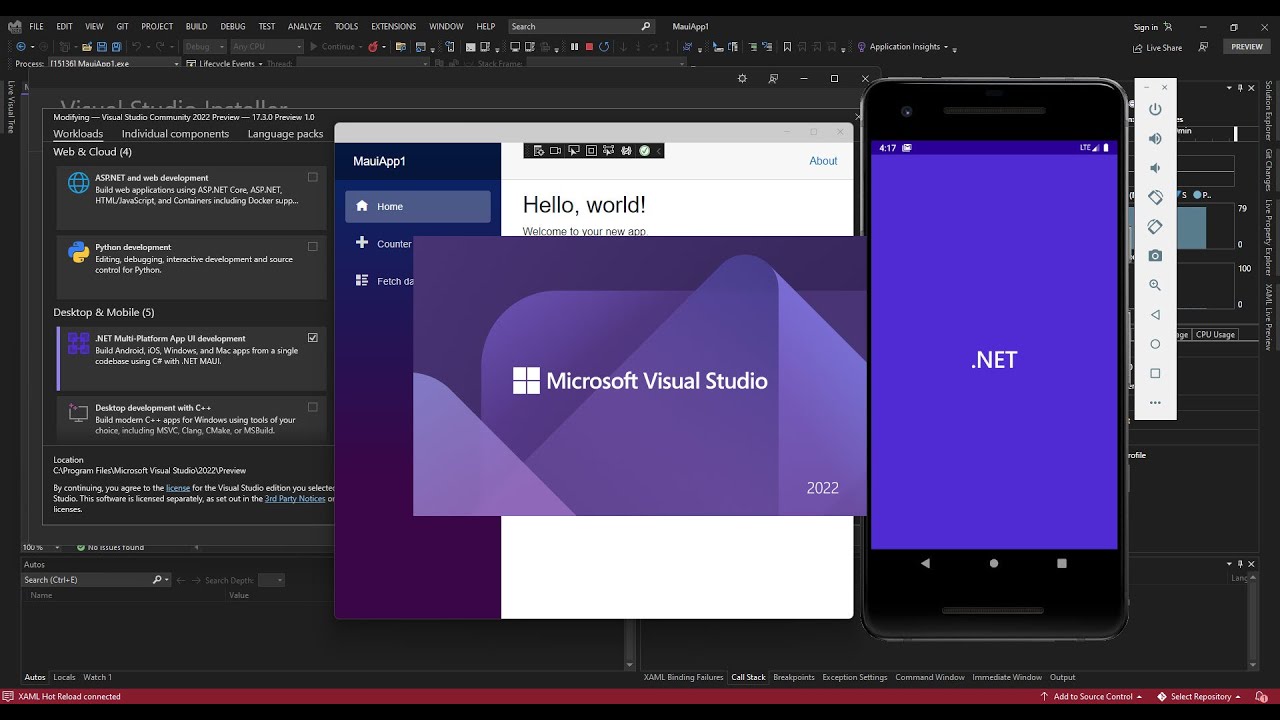Image resolution: width=1280 pixels, height=720 pixels.
Task: Select Home in the MauiApp1 sidebar
Action: coord(418,206)
